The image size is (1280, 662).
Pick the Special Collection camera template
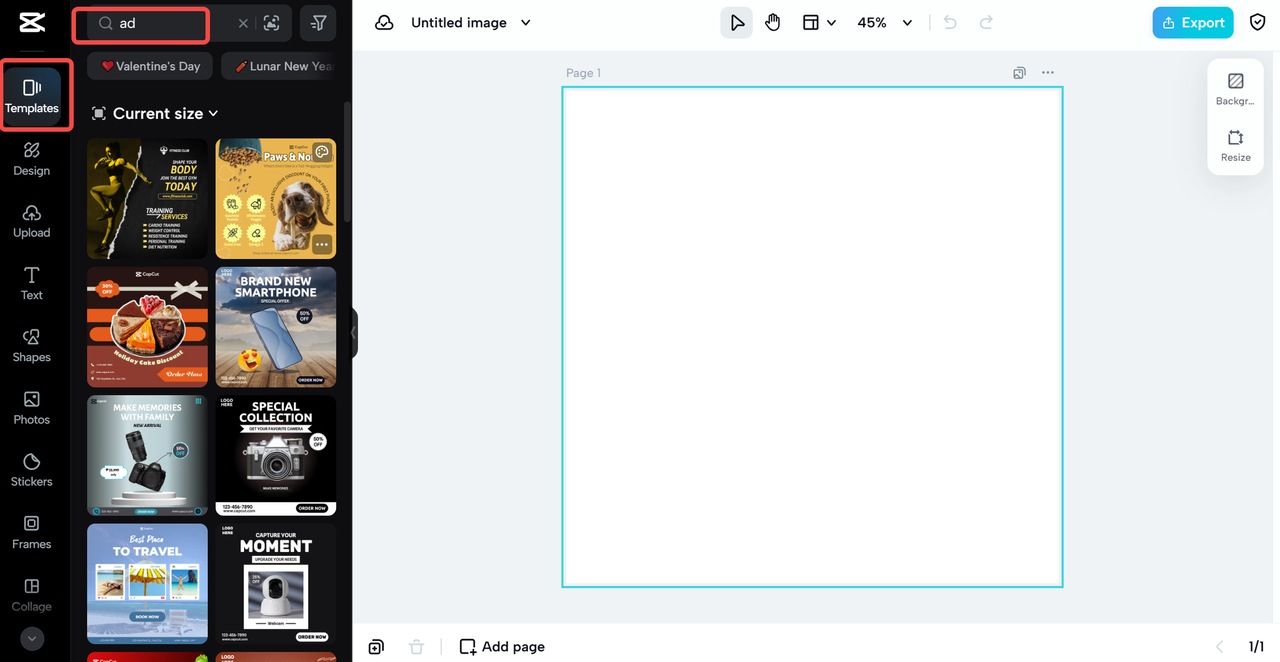[x=276, y=455]
